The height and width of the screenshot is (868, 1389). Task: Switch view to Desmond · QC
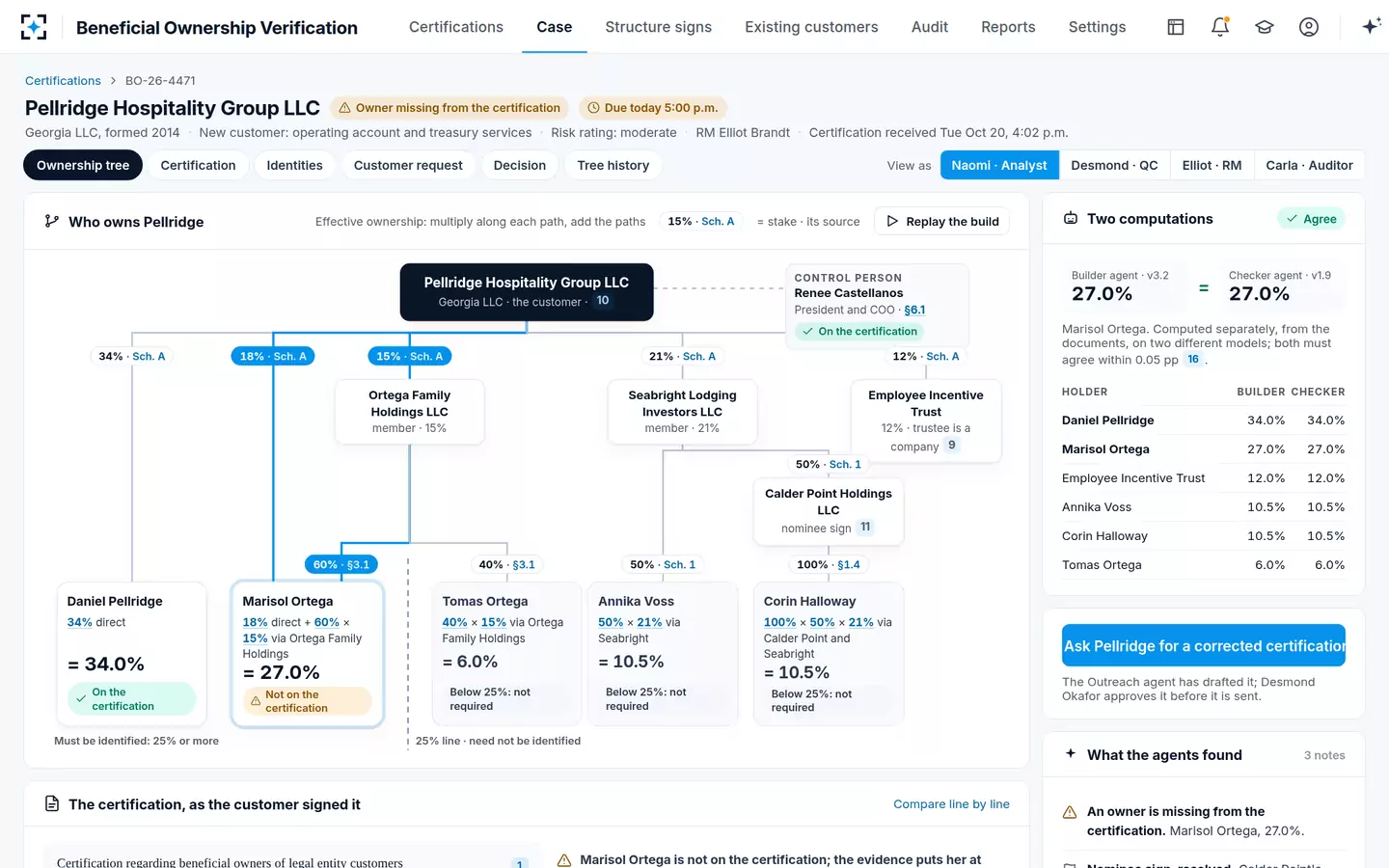pos(1114,166)
